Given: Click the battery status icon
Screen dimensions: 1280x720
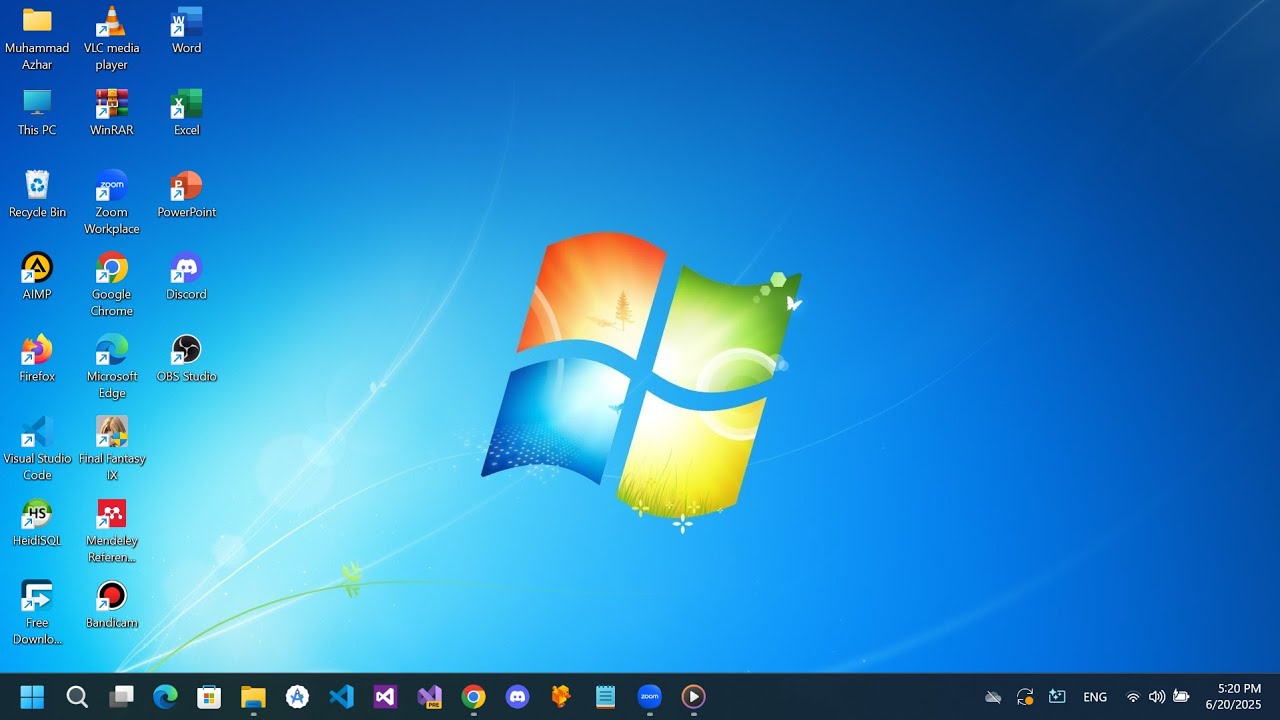Looking at the screenshot, I should click(1181, 697).
